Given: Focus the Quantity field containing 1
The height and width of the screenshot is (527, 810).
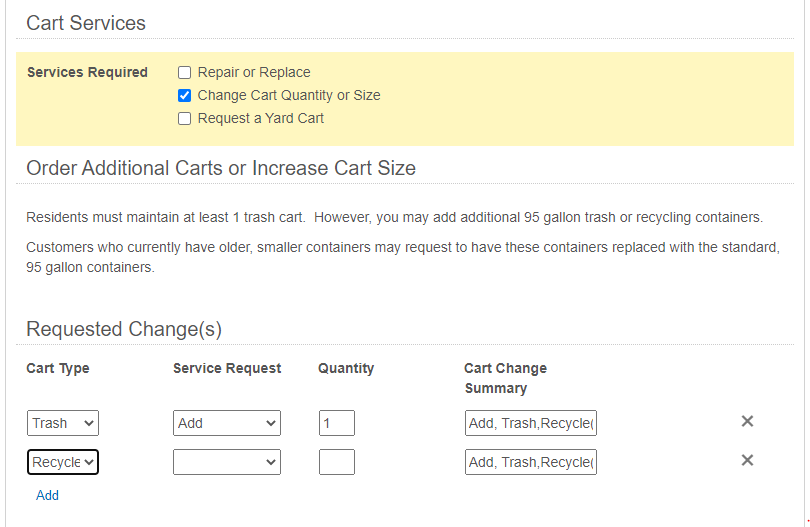Looking at the screenshot, I should click(337, 423).
